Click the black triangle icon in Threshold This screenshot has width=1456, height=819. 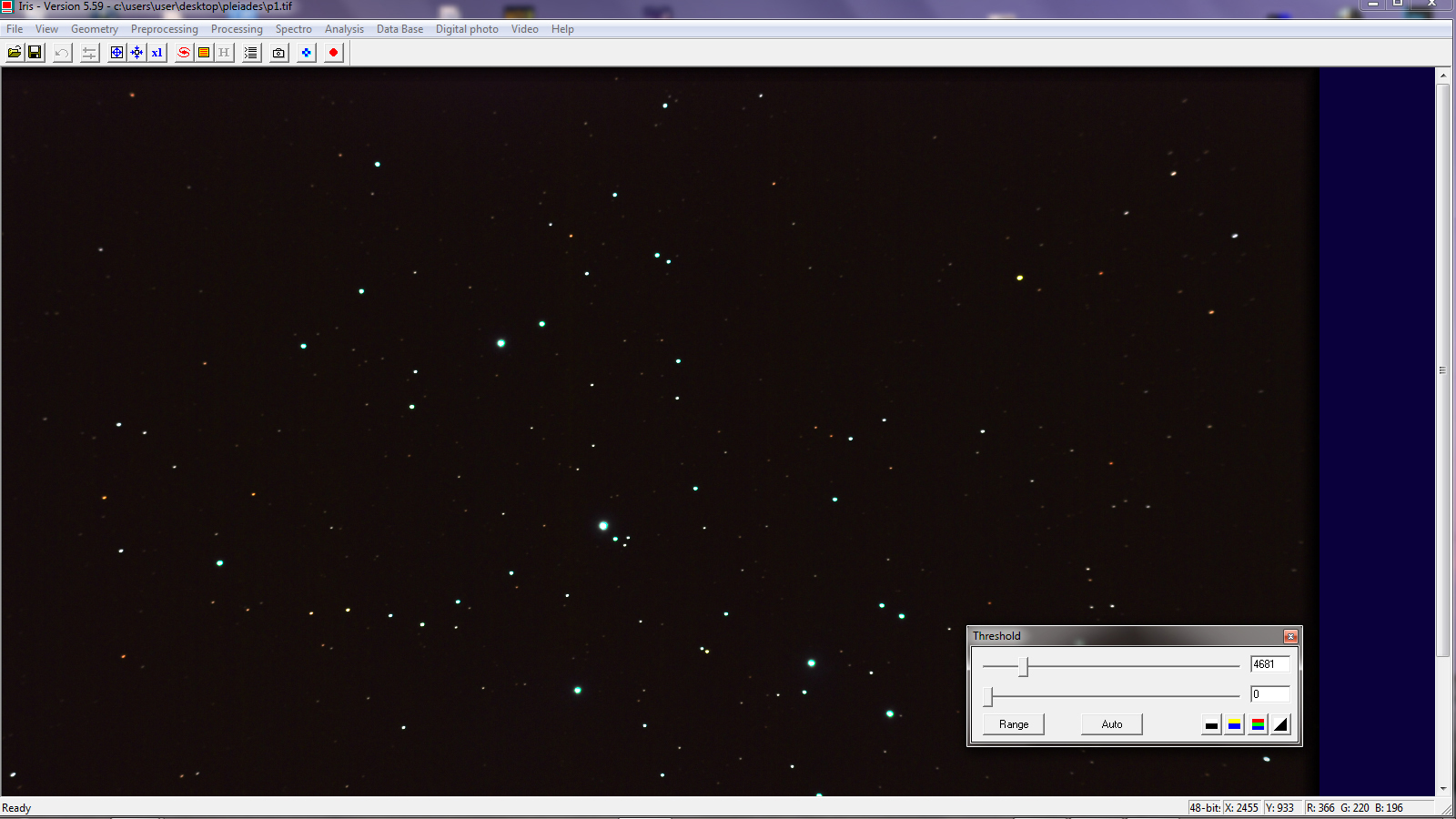[x=1280, y=724]
